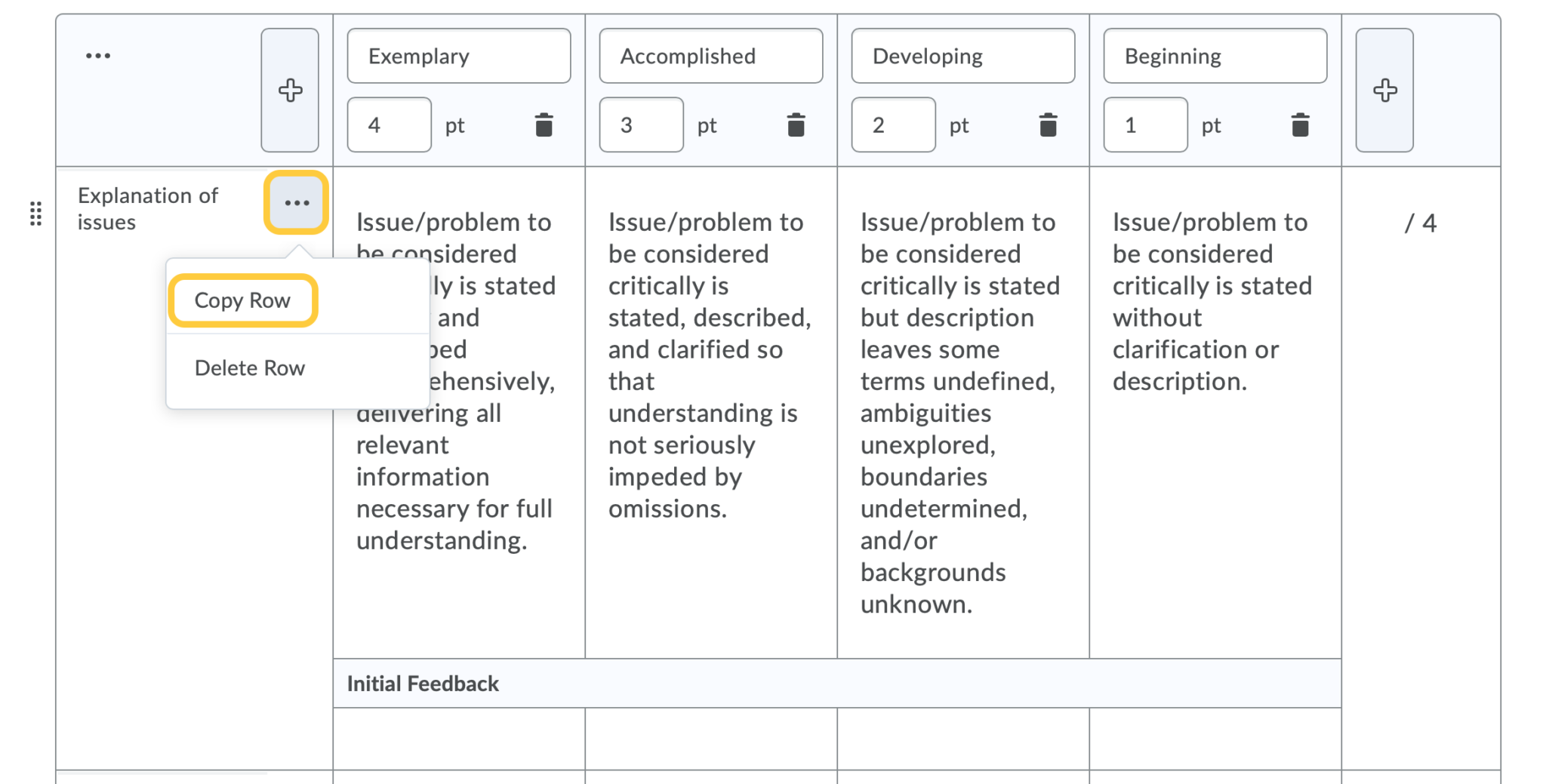Add new level before Exemplary with plus icon
This screenshot has height=784, width=1546.
coord(290,91)
